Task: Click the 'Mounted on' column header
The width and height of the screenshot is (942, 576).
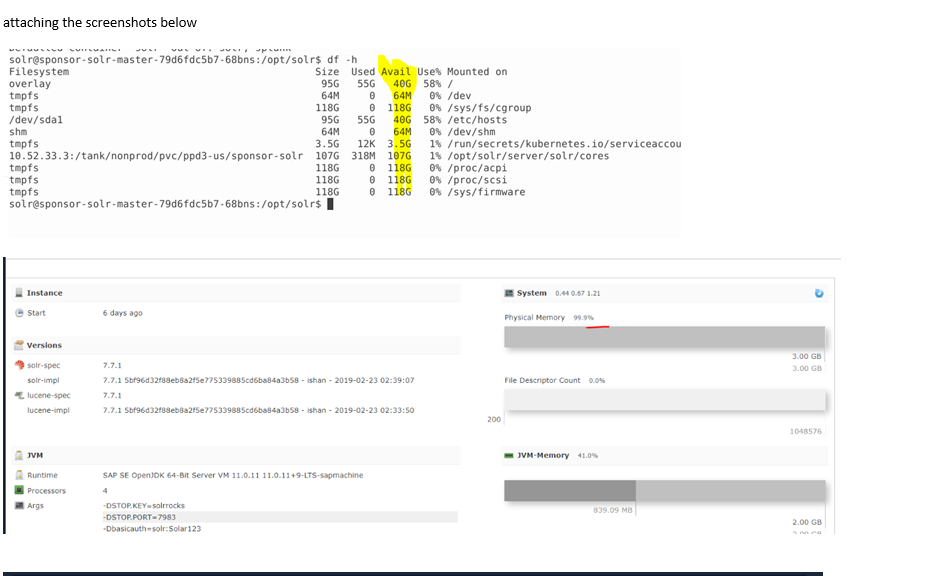Action: tap(477, 71)
